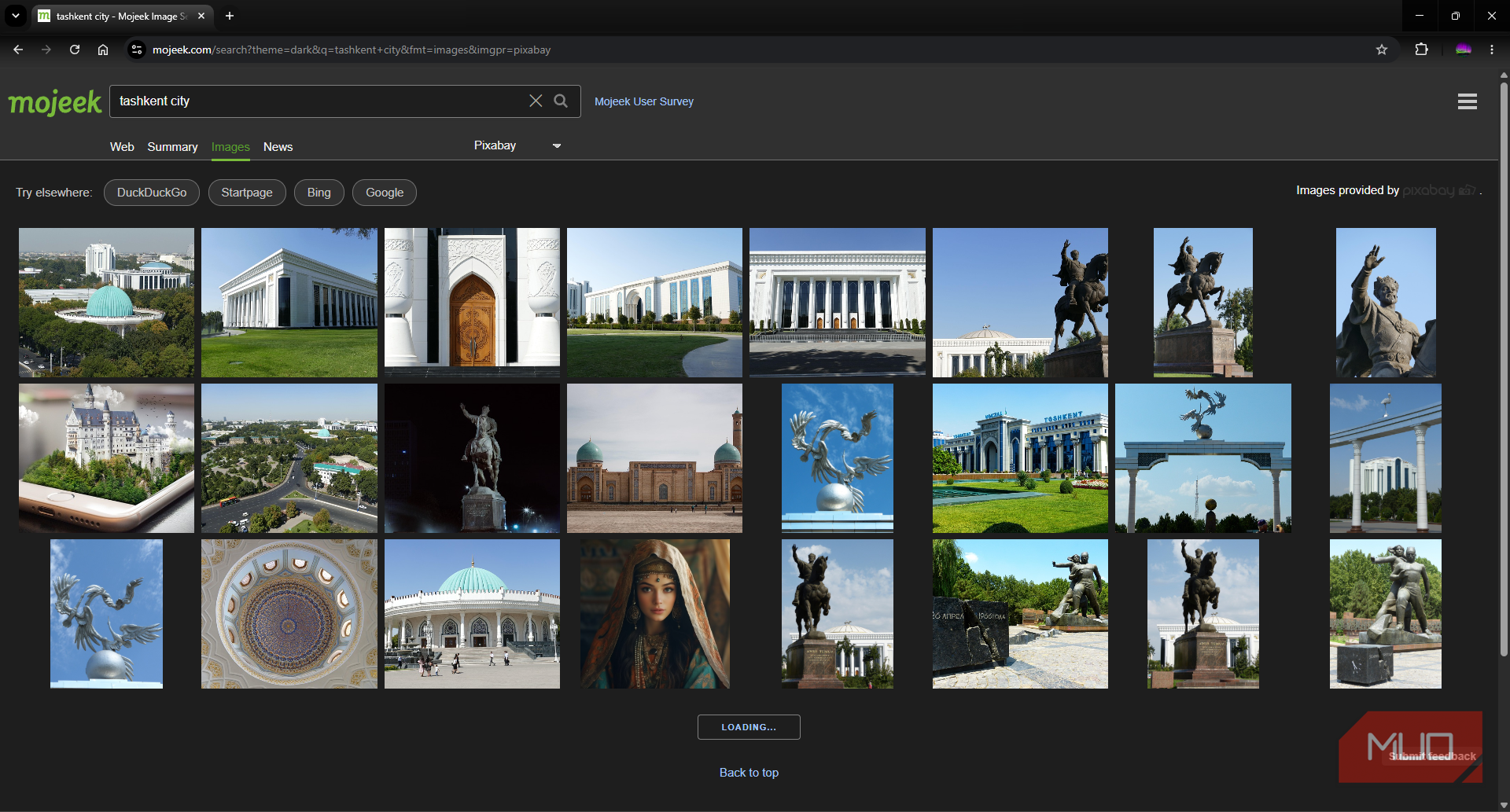Click the Pixabay logo link
The height and width of the screenshot is (812, 1510).
1438,190
